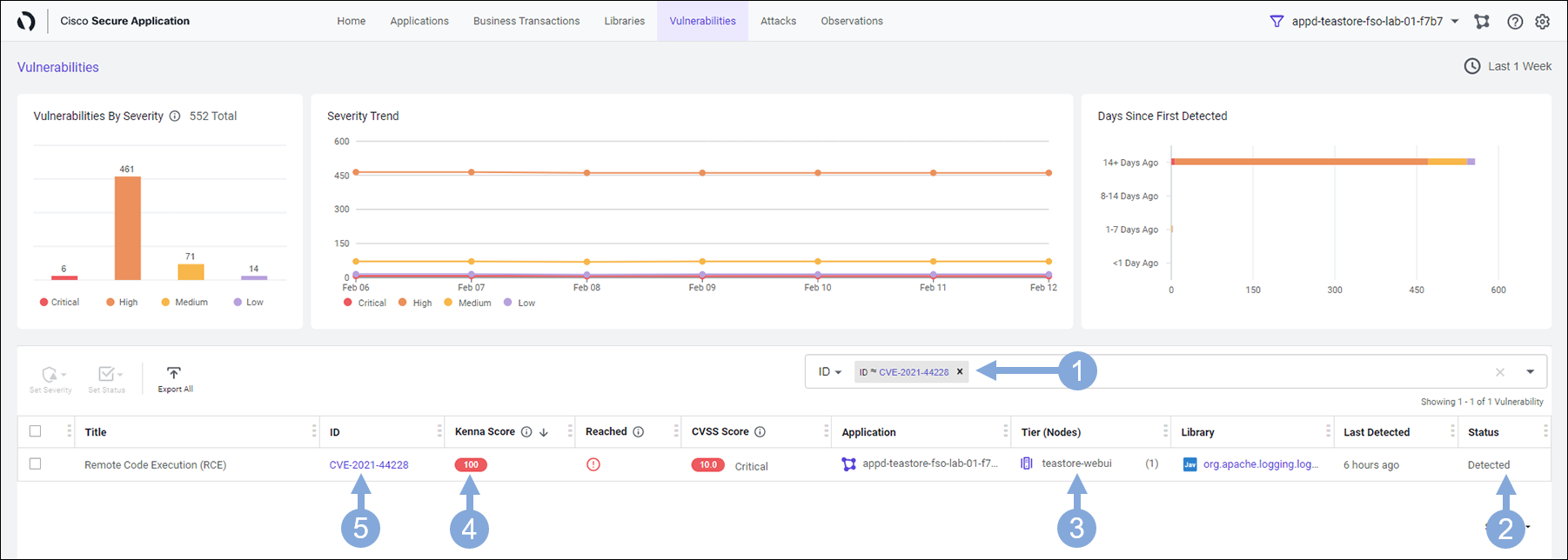Switch to the Attacks tab
The width and height of the screenshot is (1568, 560).
[778, 21]
